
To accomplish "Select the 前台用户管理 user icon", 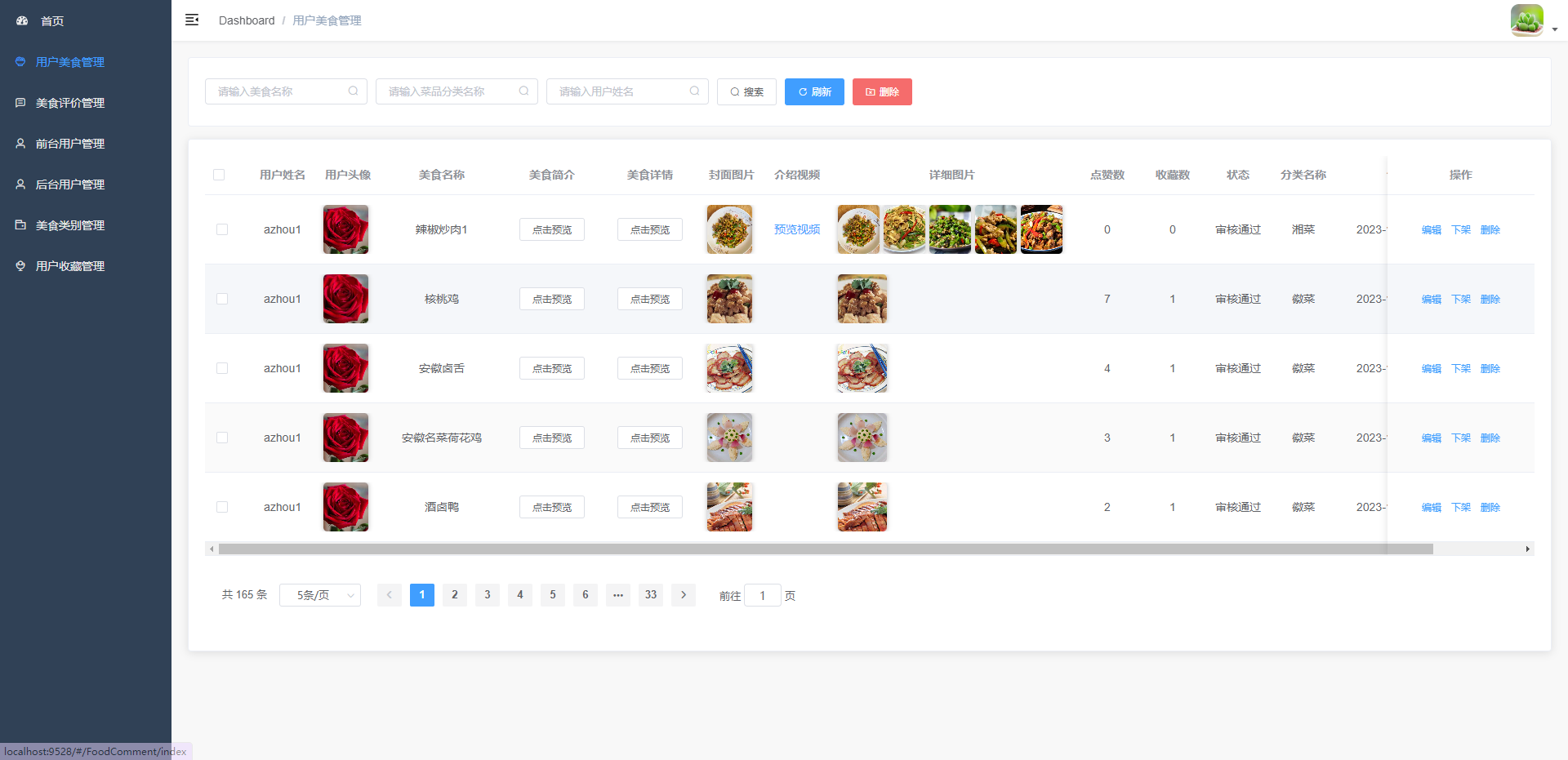I will [20, 143].
